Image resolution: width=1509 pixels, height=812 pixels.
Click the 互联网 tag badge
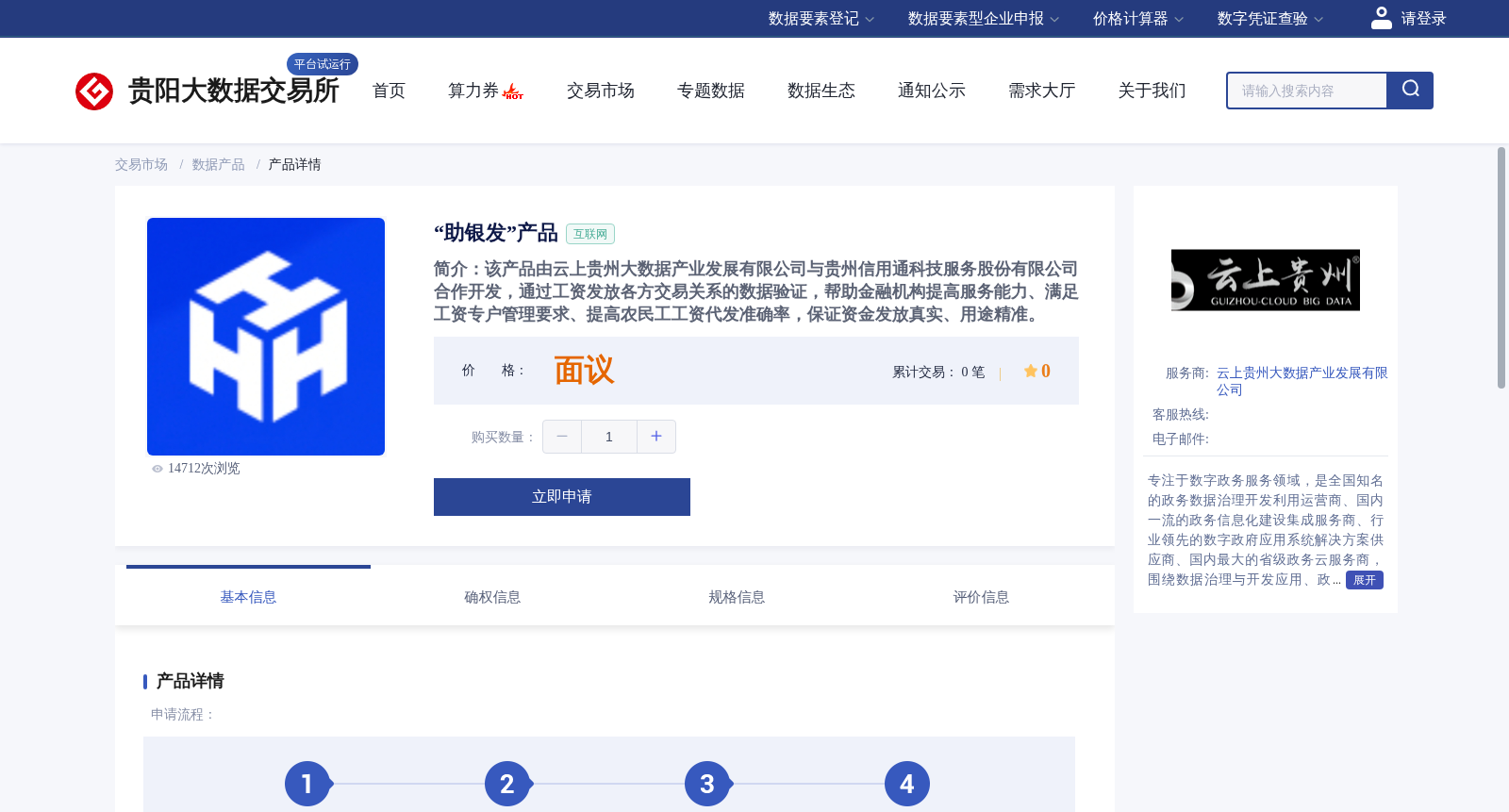(590, 234)
